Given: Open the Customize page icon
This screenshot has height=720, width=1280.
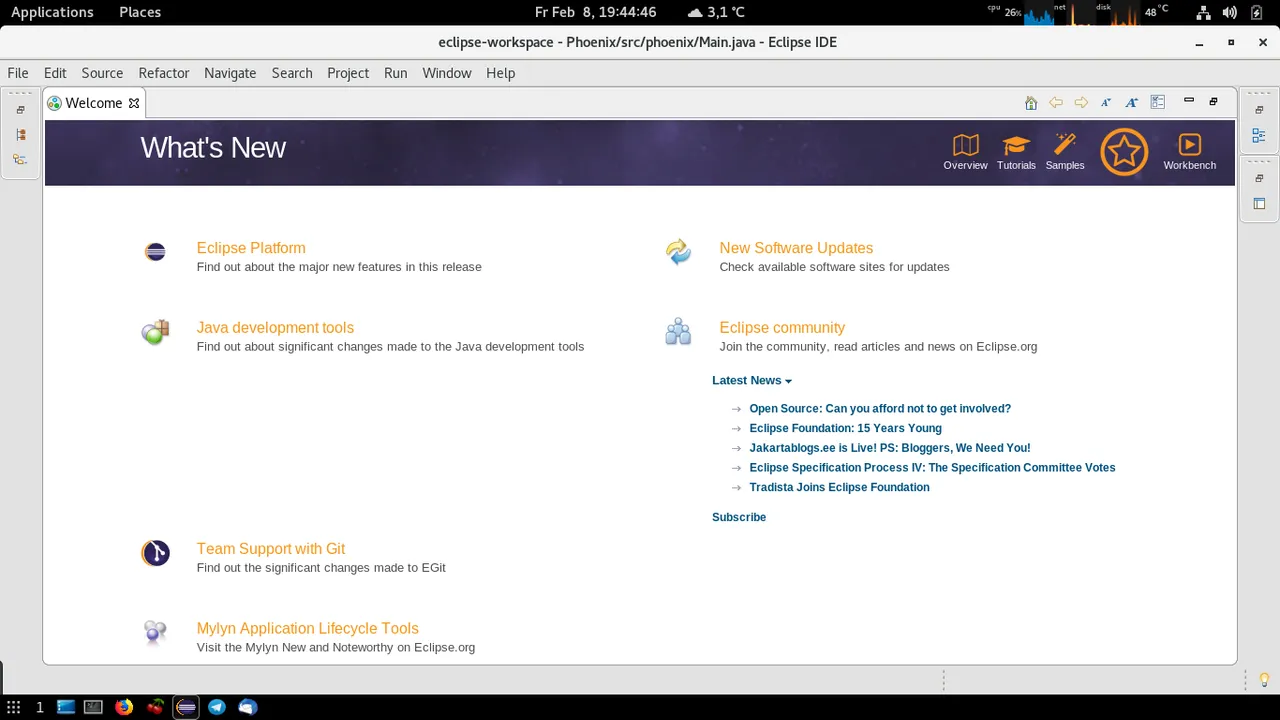Looking at the screenshot, I should point(1158,102).
